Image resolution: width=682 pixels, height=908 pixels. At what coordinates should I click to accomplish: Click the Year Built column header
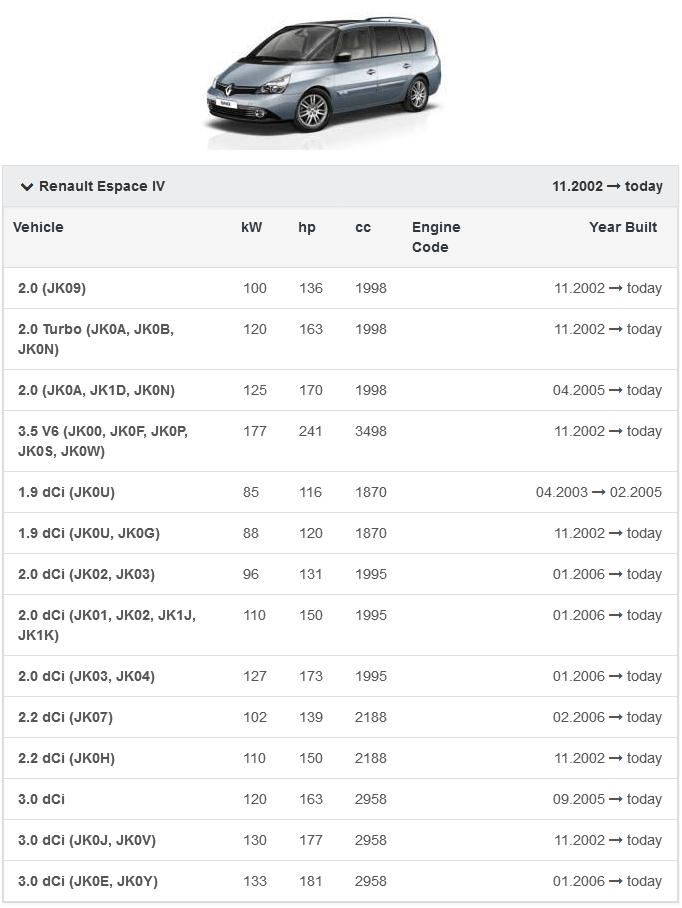pos(623,227)
